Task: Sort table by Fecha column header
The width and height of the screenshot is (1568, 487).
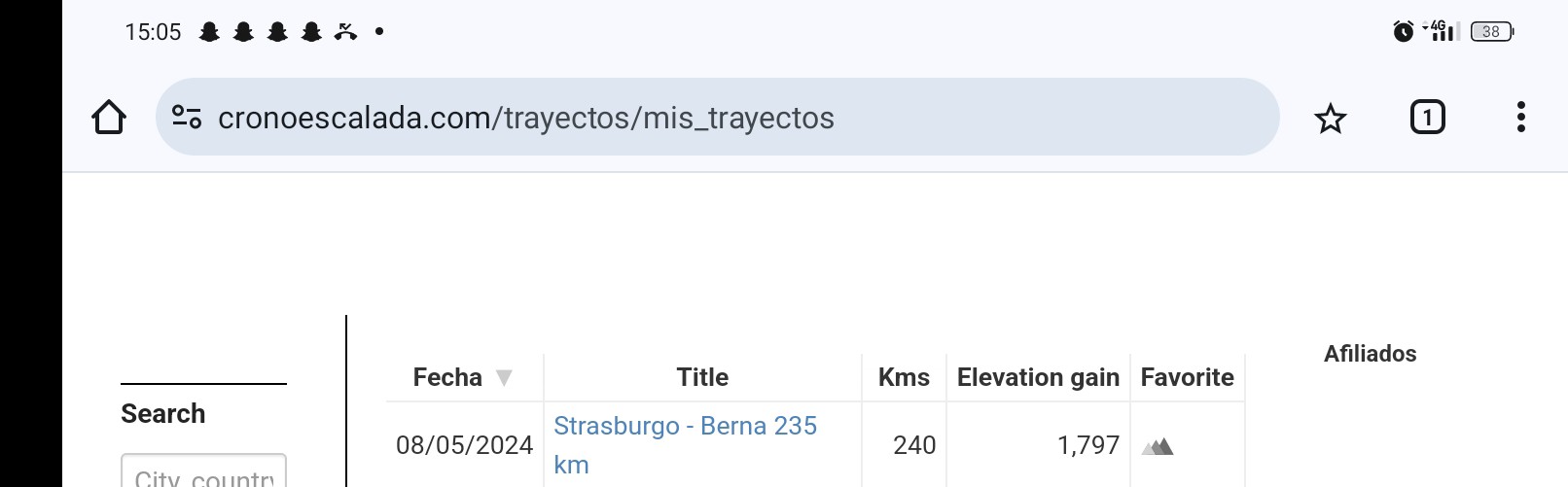Action: point(447,377)
